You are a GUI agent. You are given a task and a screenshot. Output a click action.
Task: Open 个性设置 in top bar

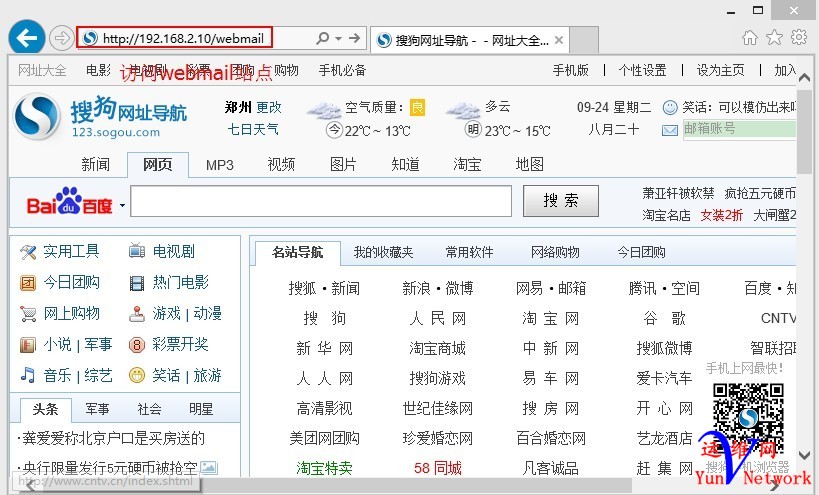point(642,70)
